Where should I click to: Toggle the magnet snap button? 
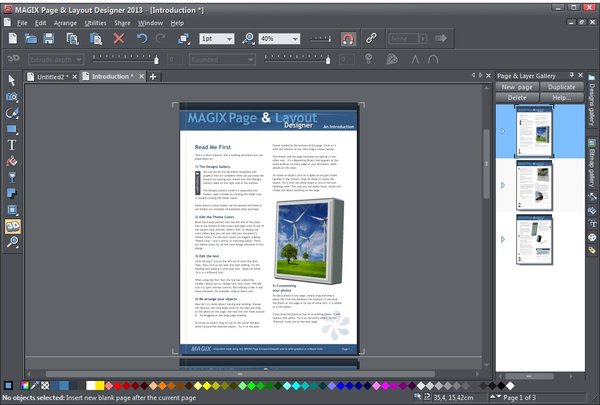348,39
